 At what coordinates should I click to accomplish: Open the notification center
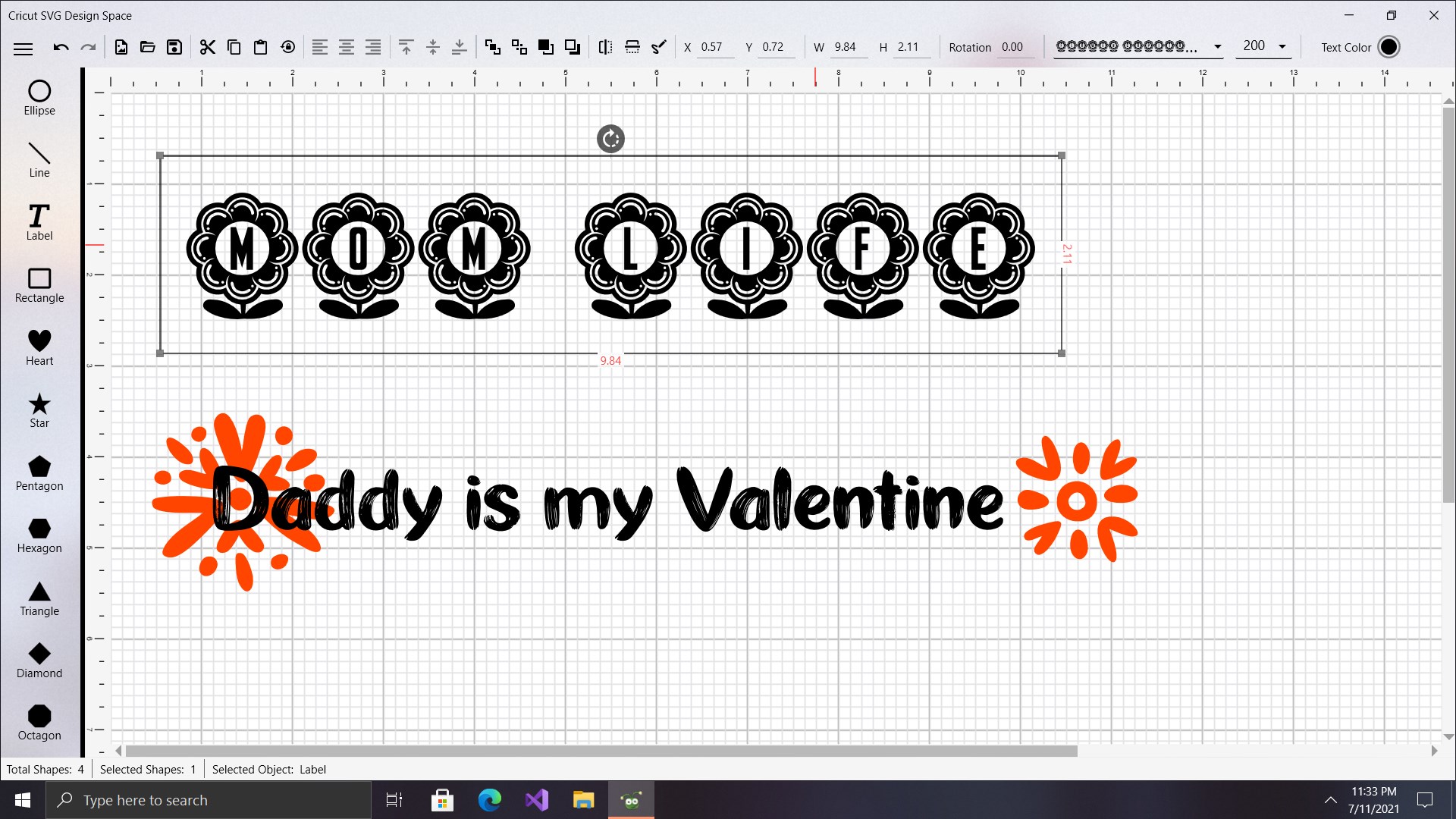[x=1425, y=800]
